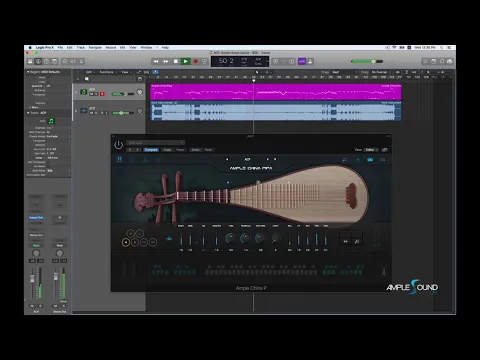The image size is (480, 360).
Task: Open the Help menu
Action: coord(165,48)
